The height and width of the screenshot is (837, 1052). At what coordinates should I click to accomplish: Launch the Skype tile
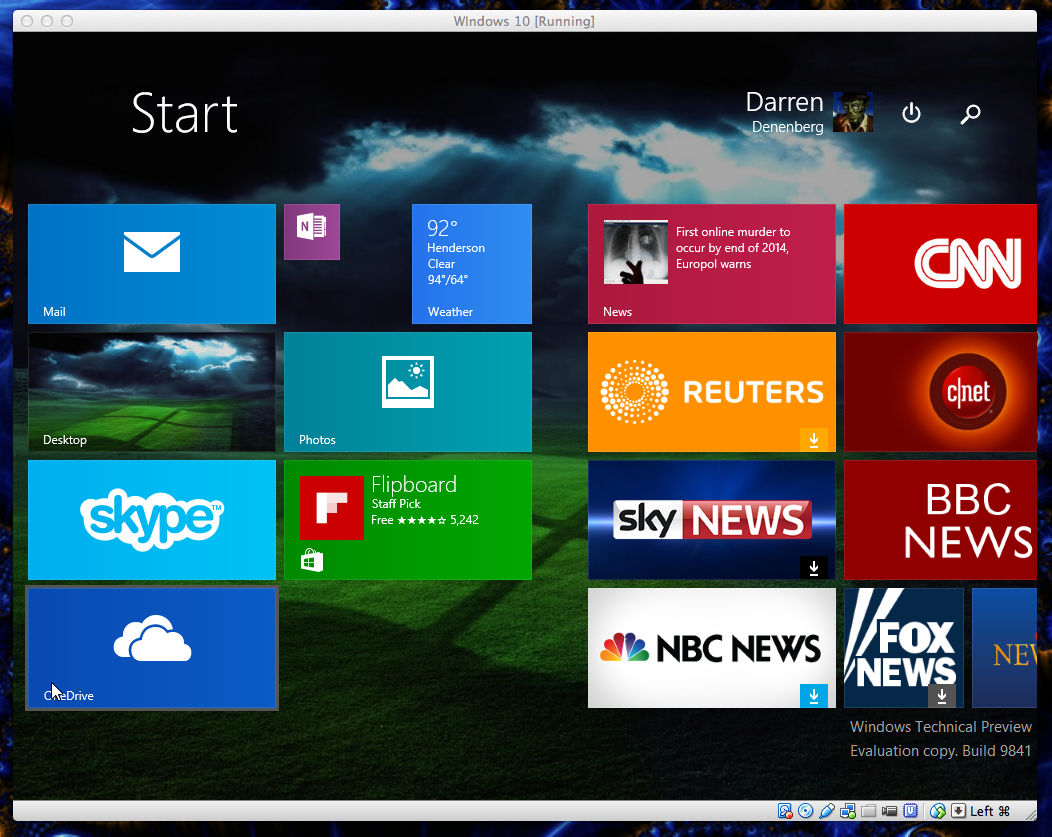click(152, 520)
